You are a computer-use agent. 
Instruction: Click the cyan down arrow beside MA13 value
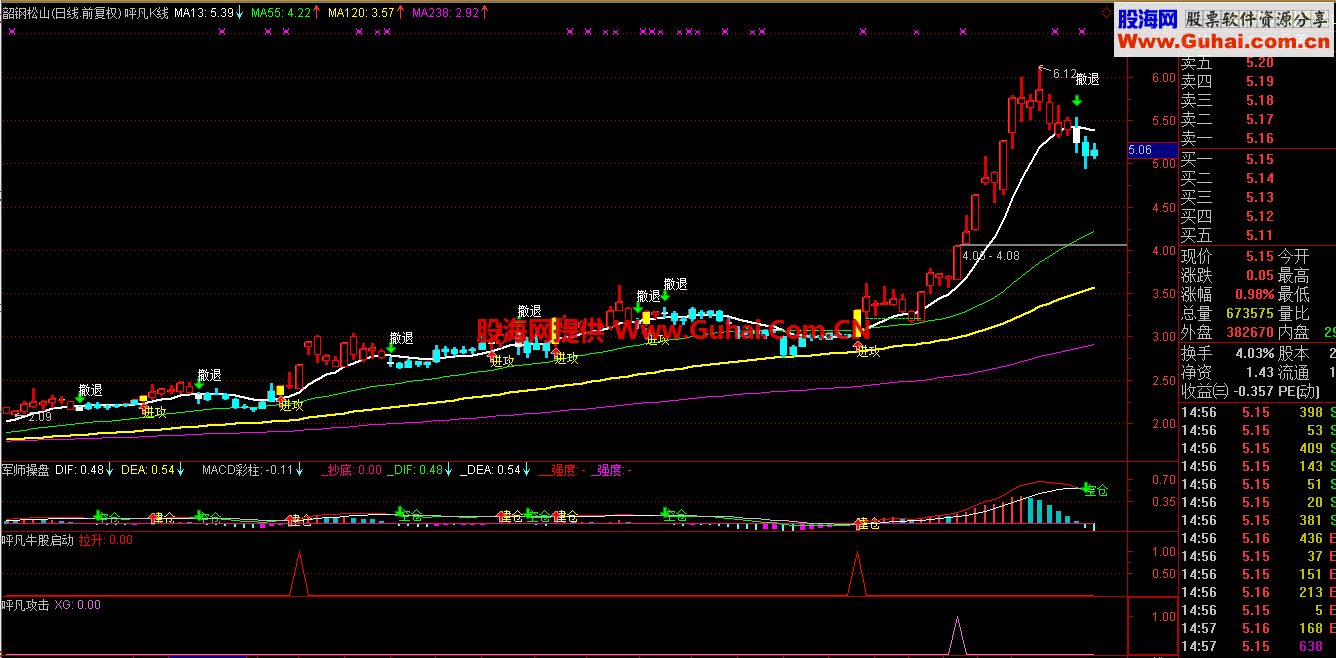(x=240, y=13)
